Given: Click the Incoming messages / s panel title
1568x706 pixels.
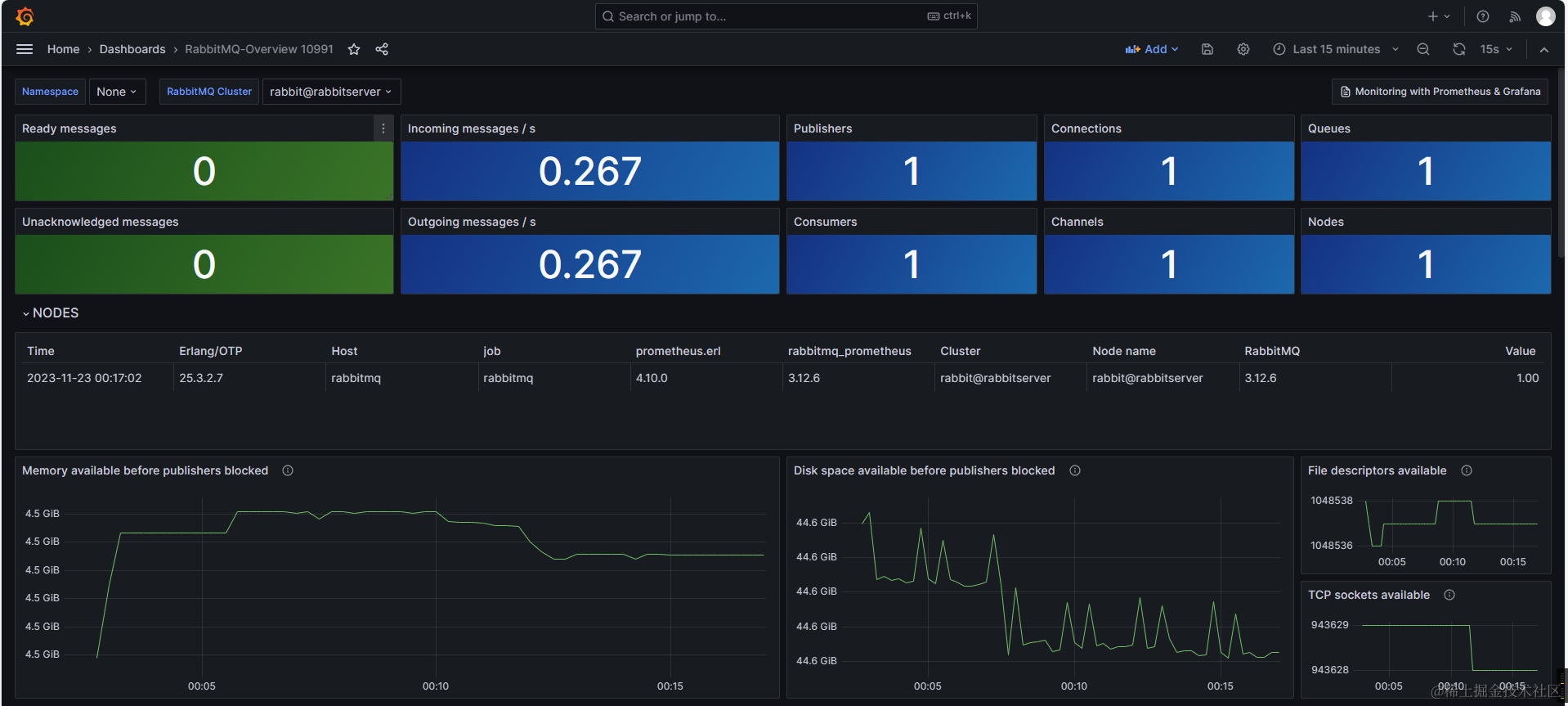Looking at the screenshot, I should tap(472, 128).
